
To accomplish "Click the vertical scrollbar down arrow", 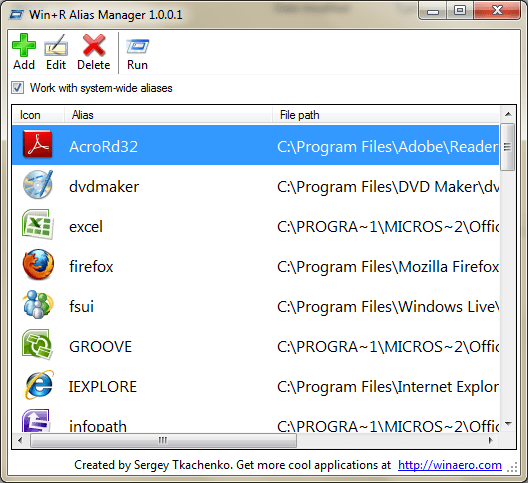I will [x=508, y=424].
